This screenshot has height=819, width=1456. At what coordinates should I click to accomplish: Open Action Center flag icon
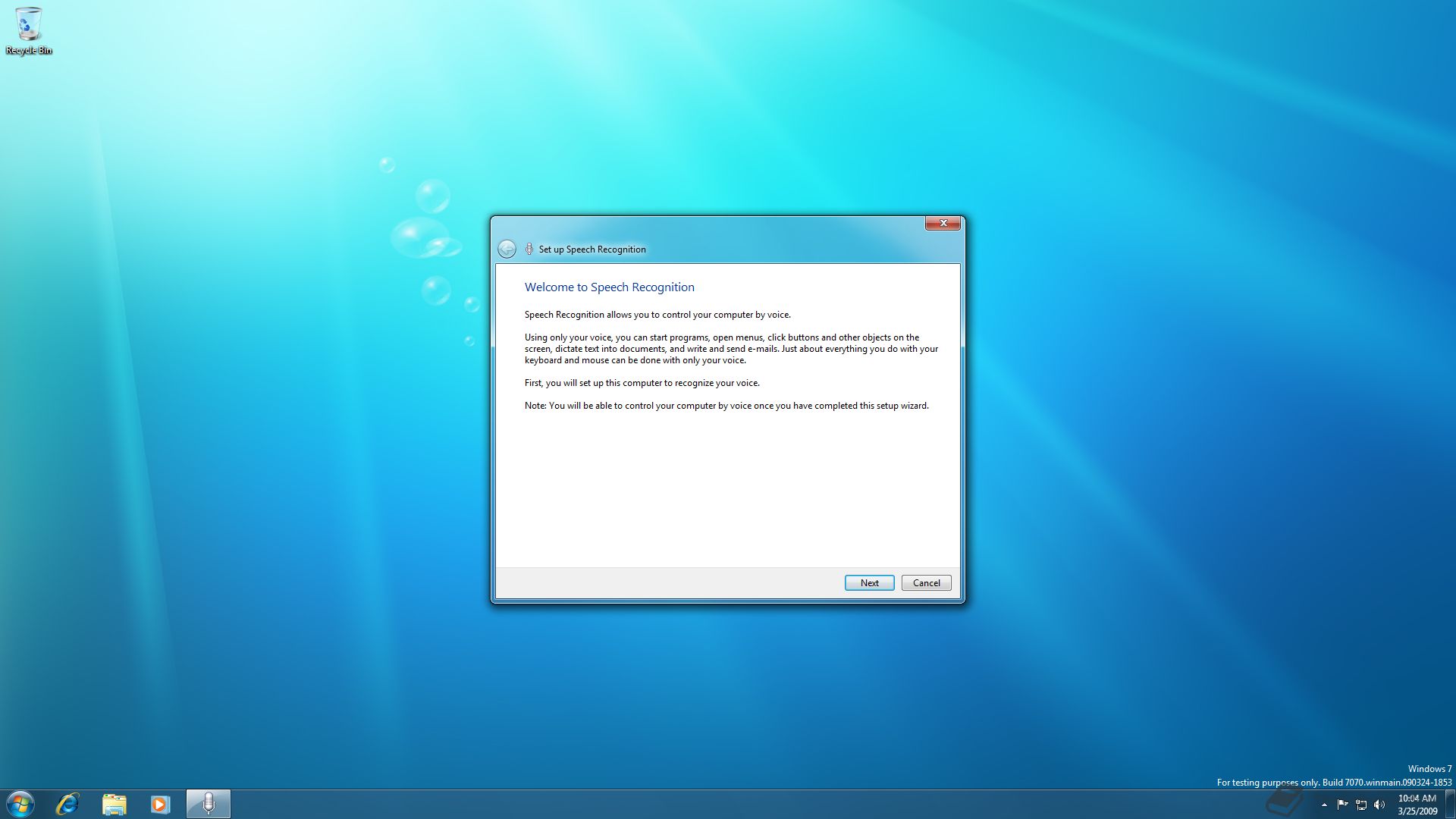pos(1342,805)
